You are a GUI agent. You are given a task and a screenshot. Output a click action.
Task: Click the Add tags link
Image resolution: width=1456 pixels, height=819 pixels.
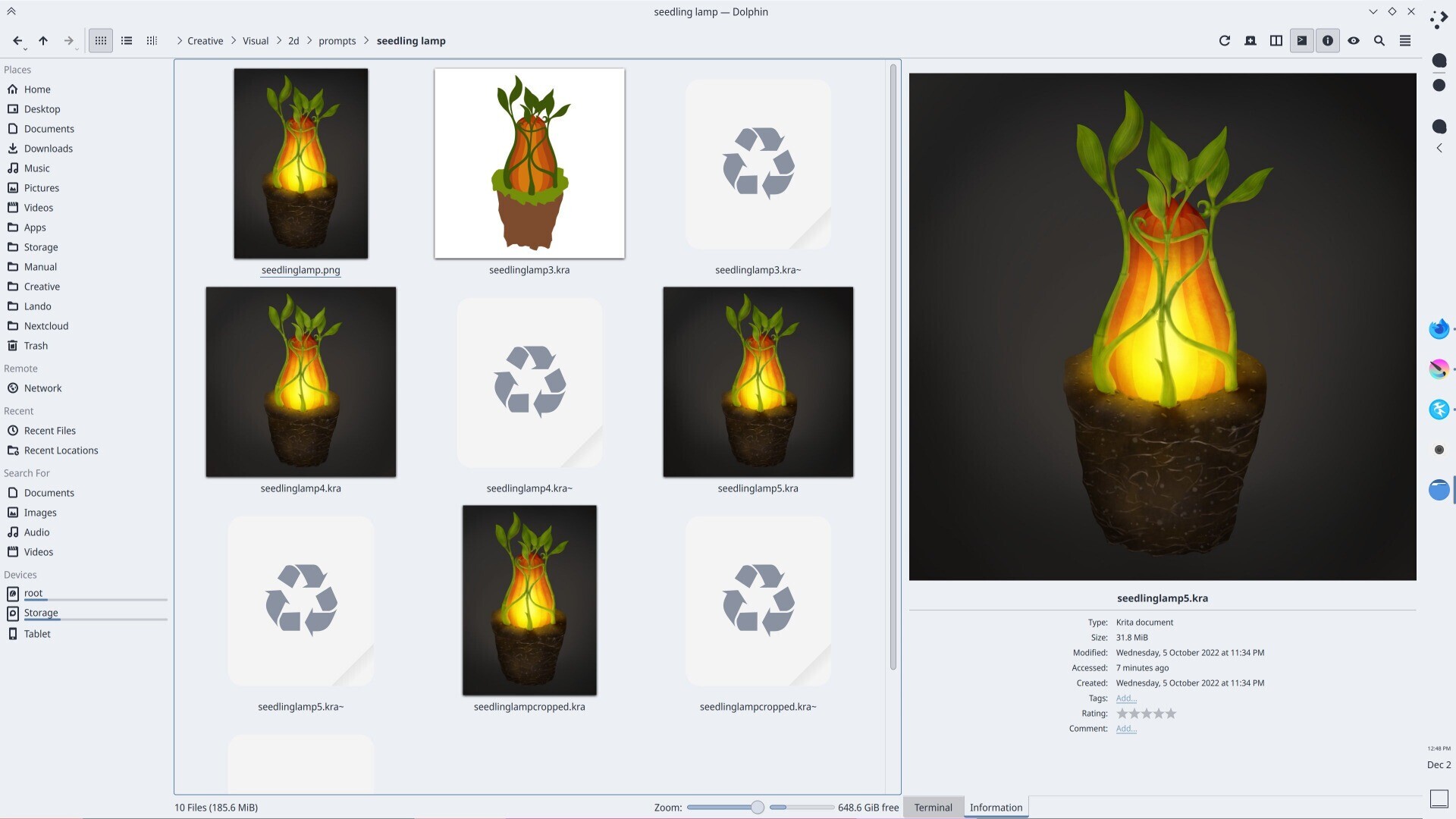pyautogui.click(x=1125, y=698)
